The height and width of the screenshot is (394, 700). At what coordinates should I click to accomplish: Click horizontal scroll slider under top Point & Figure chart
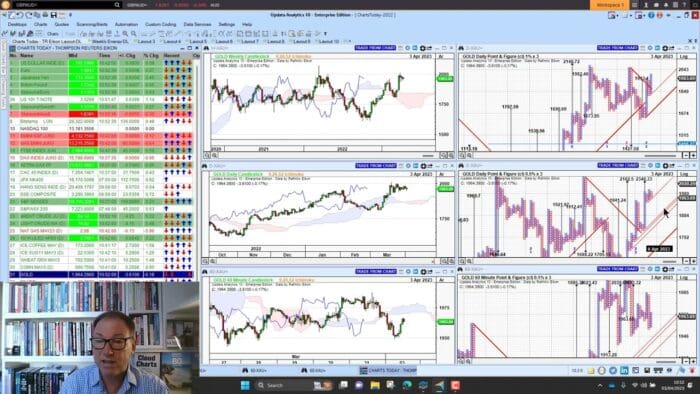click(660, 156)
